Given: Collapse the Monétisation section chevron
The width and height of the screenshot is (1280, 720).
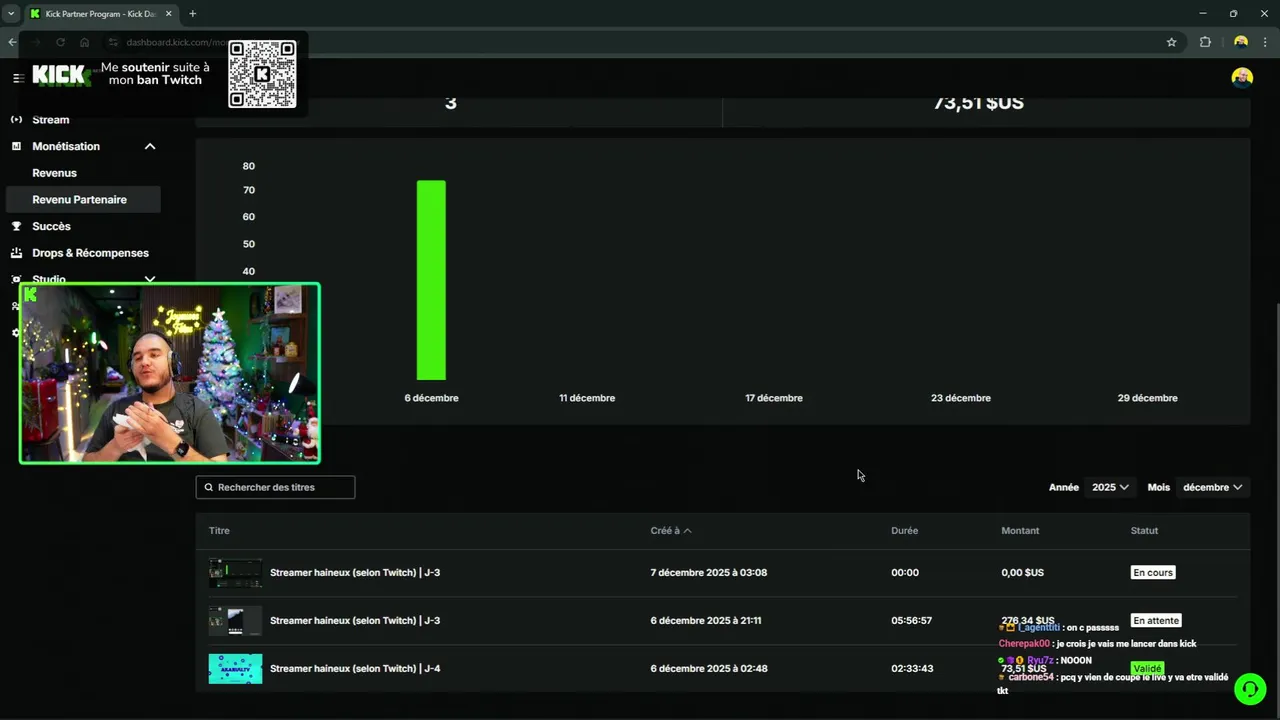Looking at the screenshot, I should coord(150,146).
